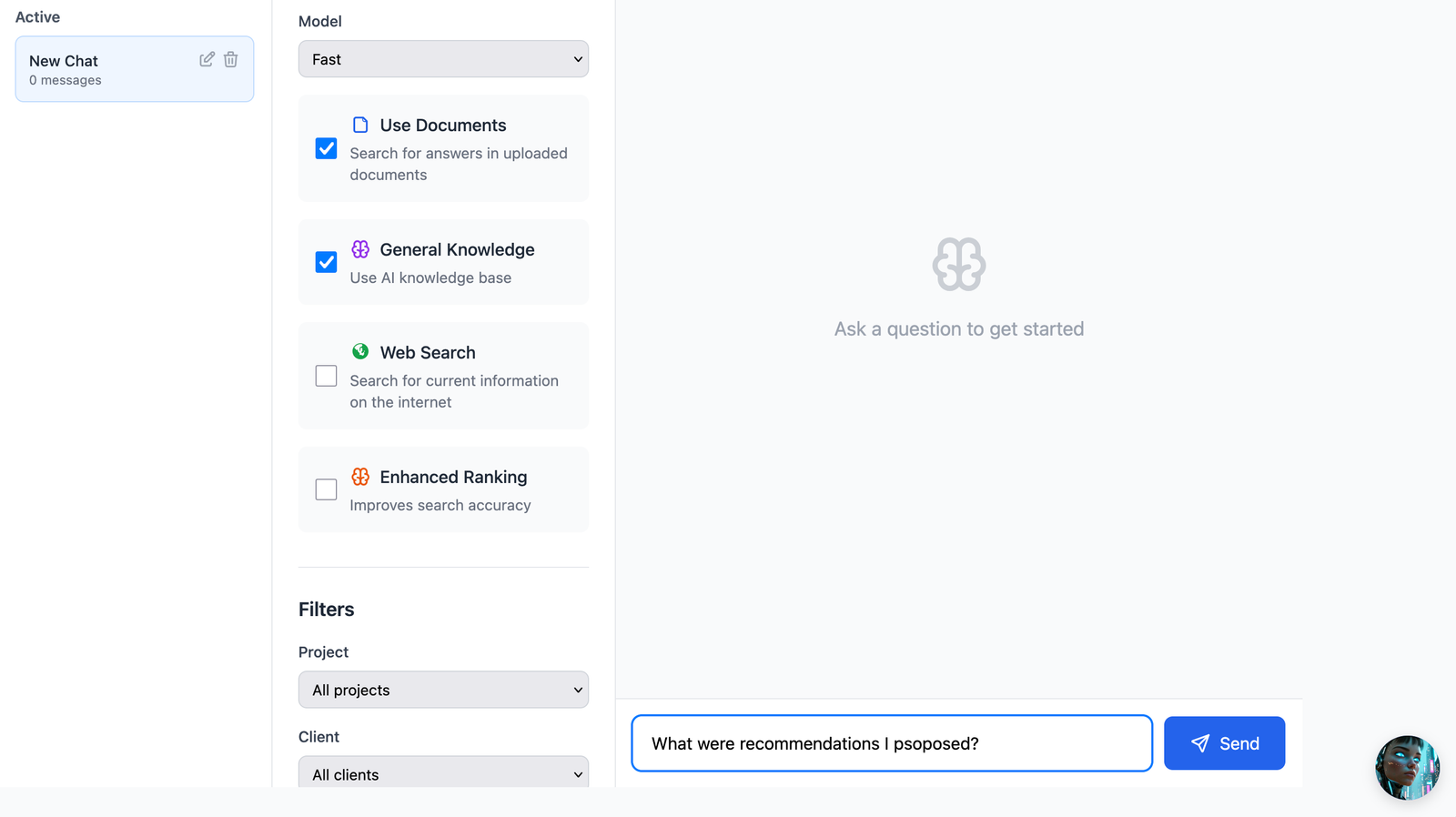Select the New Chat conversation card
This screenshot has height=817, width=1456.
point(135,69)
